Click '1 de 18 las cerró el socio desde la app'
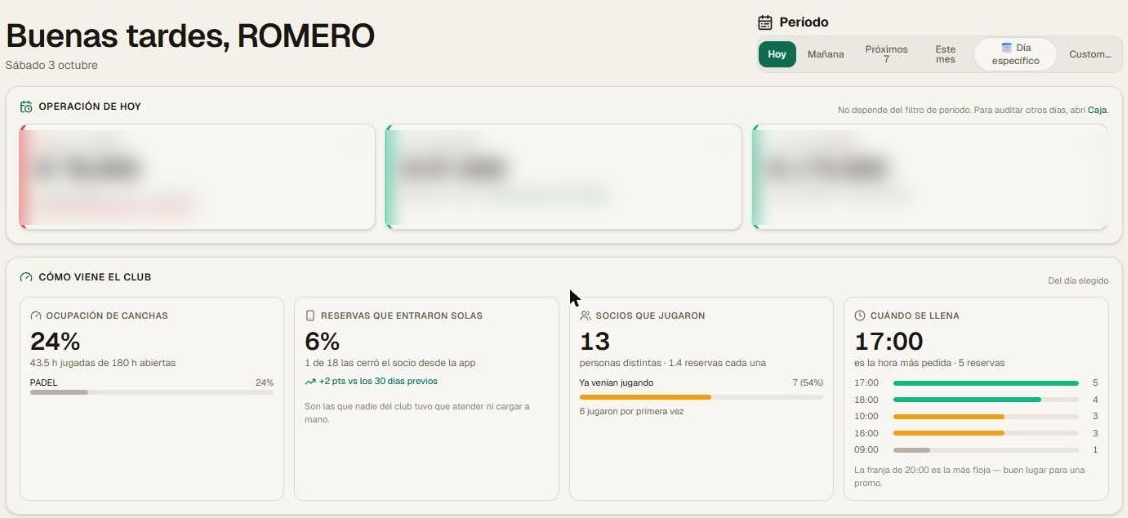The width and height of the screenshot is (1128, 518). tap(390, 363)
